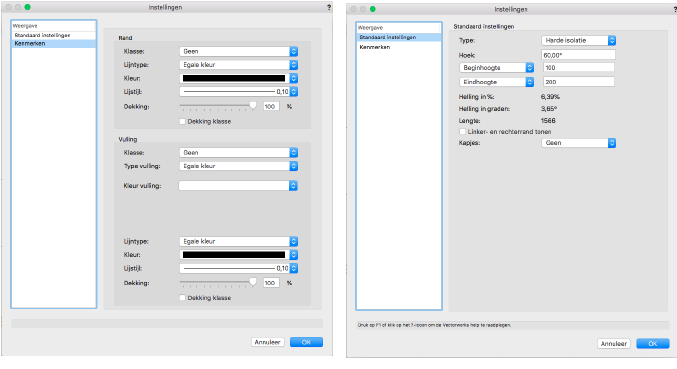677x369 pixels.
Task: Click OK in right dialog
Action: point(653,344)
